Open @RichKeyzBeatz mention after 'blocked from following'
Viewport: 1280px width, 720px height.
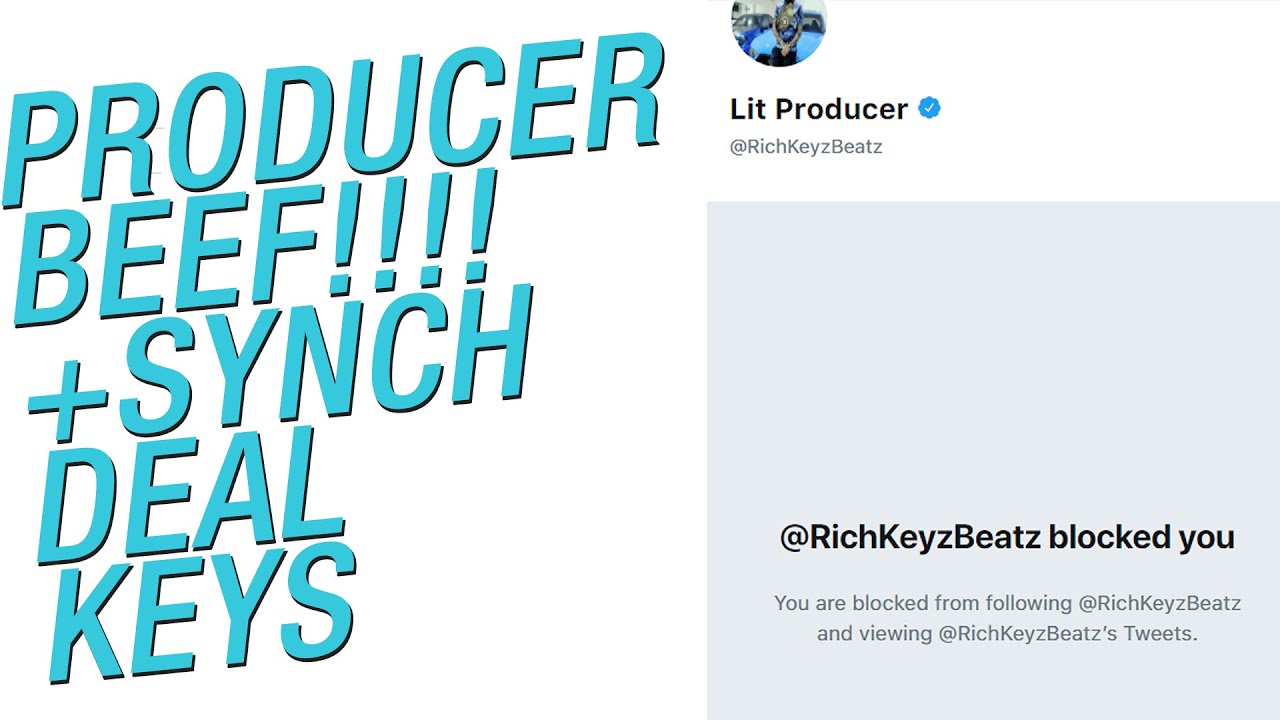pos(1159,603)
